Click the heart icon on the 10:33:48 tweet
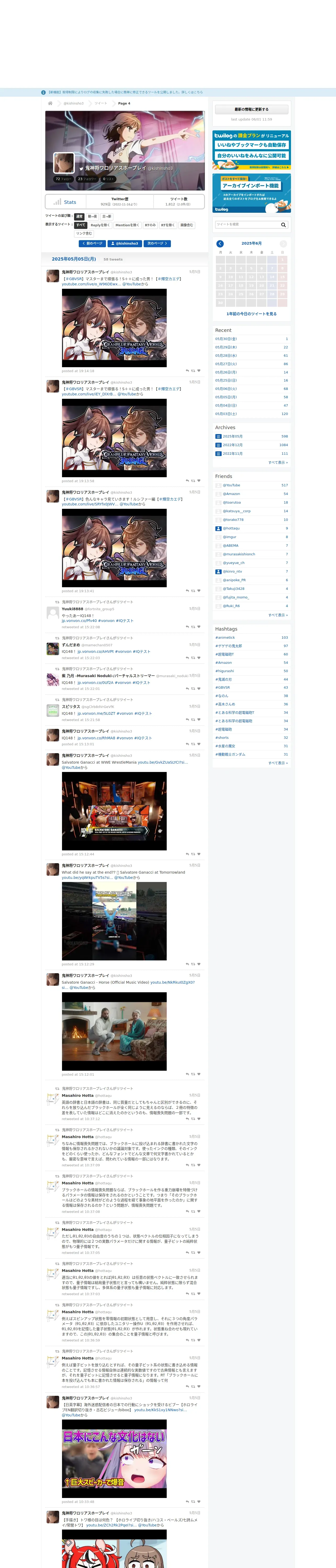 coord(199,1502)
